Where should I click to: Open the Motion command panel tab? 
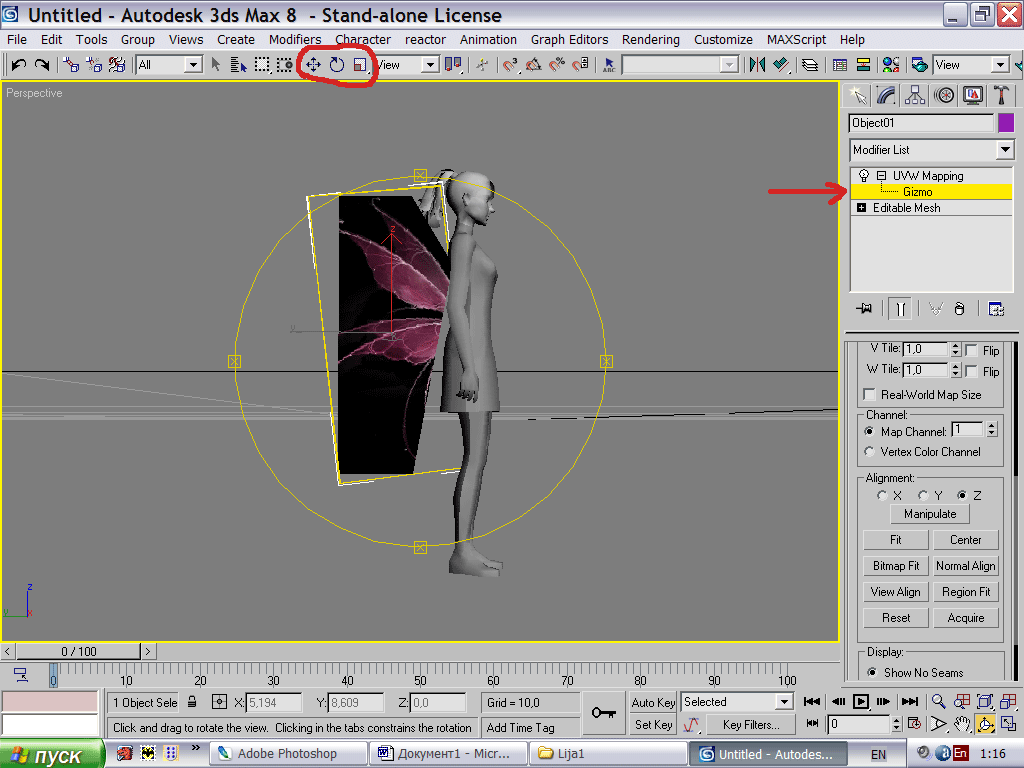point(944,96)
